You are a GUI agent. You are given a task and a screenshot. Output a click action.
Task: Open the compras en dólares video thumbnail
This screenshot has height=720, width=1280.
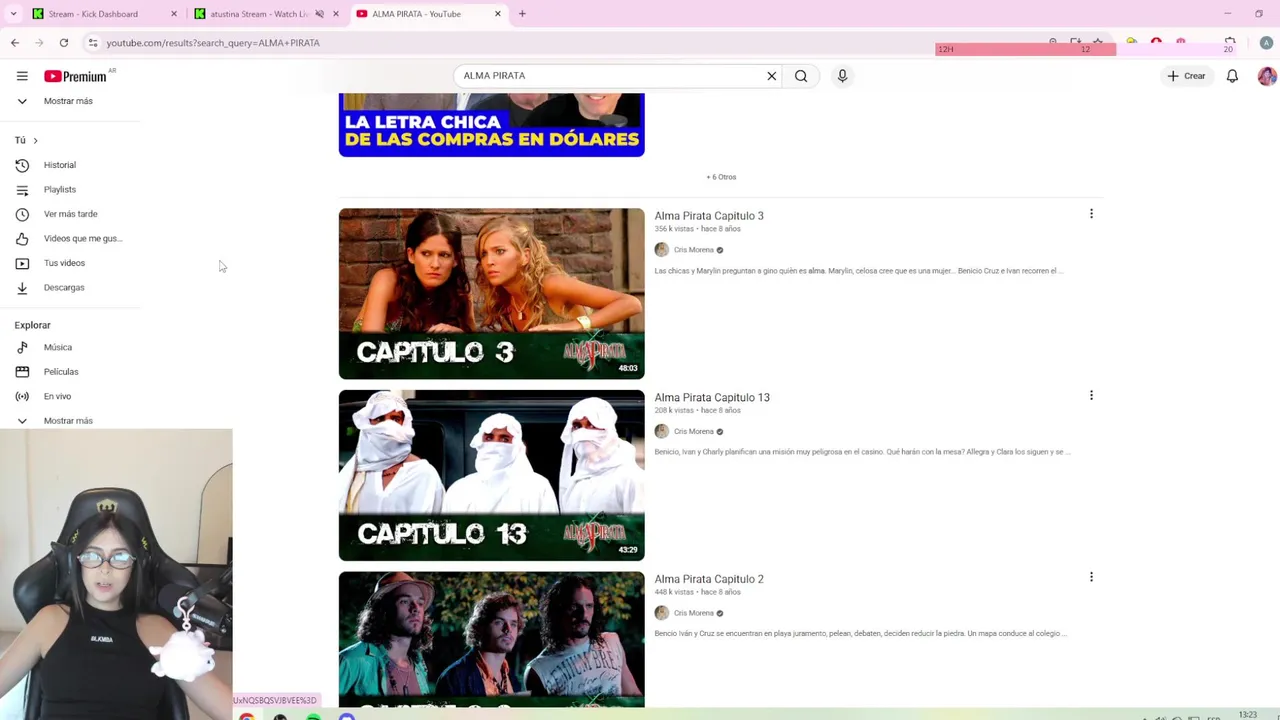click(491, 125)
